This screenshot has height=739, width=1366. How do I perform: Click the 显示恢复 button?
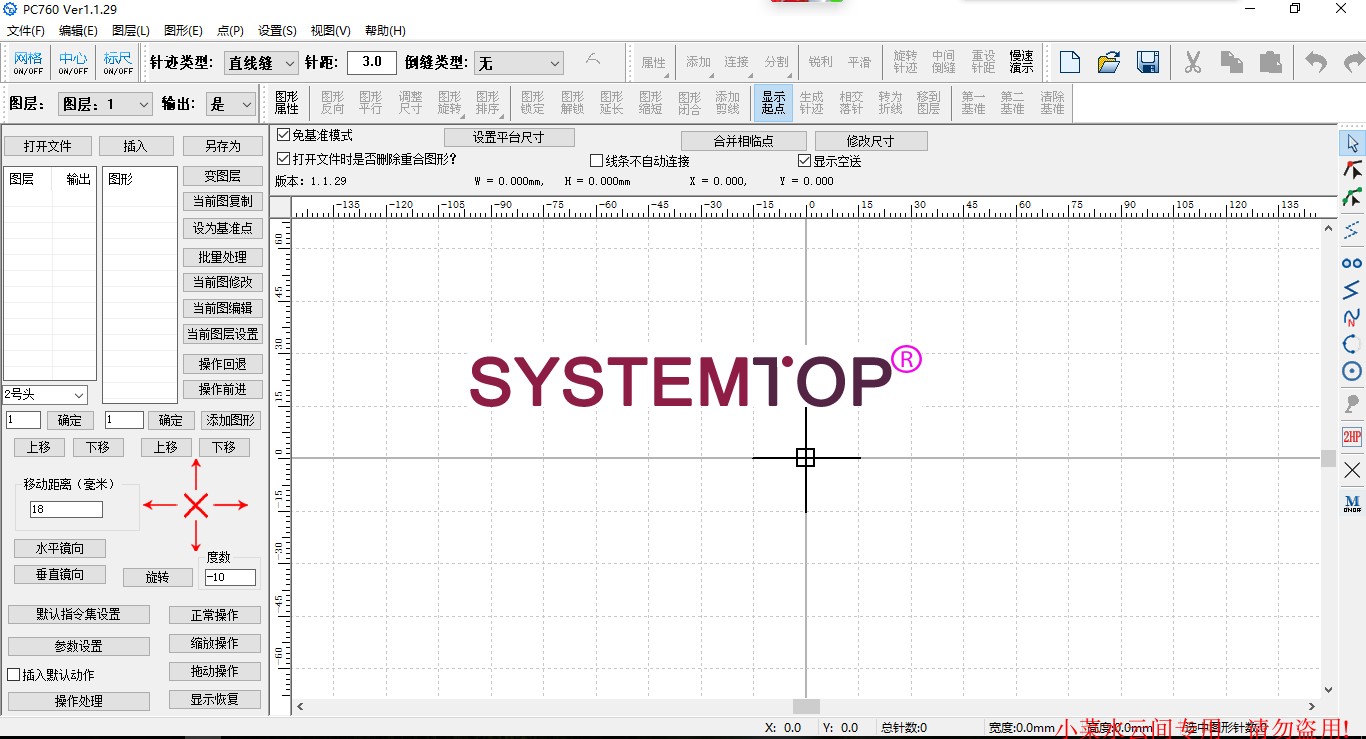[x=214, y=700]
